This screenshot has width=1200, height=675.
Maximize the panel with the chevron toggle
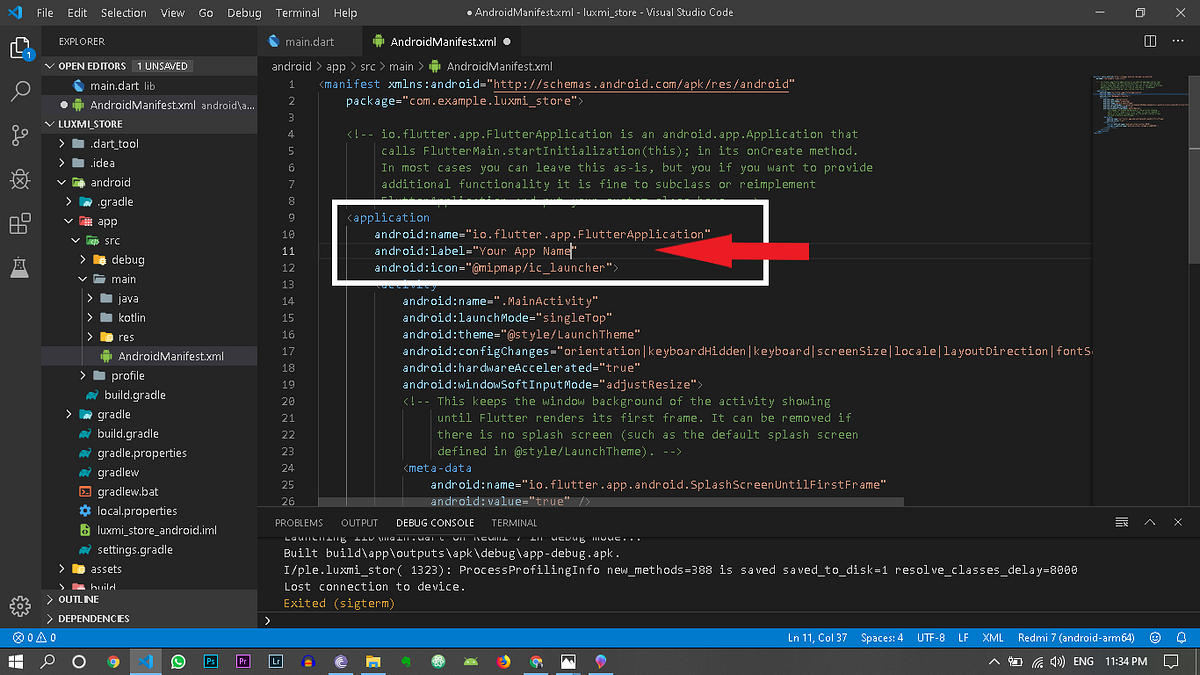tap(1149, 522)
